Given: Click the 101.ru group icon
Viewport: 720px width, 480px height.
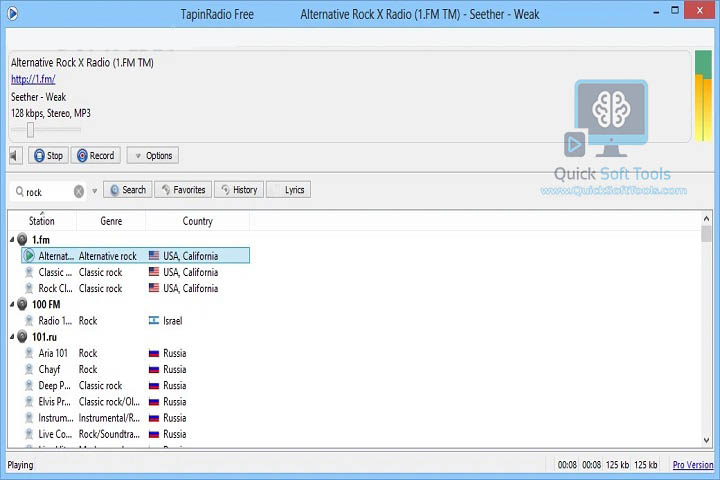Looking at the screenshot, I should (x=22, y=337).
